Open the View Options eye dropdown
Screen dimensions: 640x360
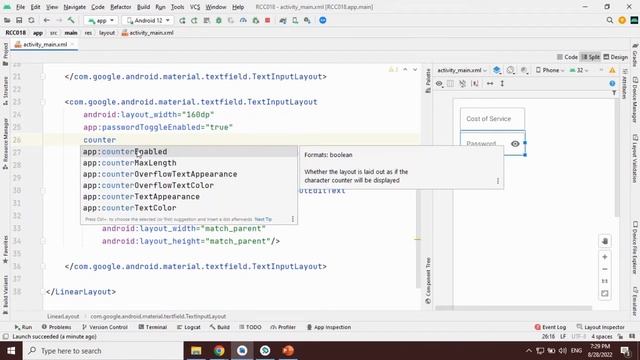[x=439, y=84]
